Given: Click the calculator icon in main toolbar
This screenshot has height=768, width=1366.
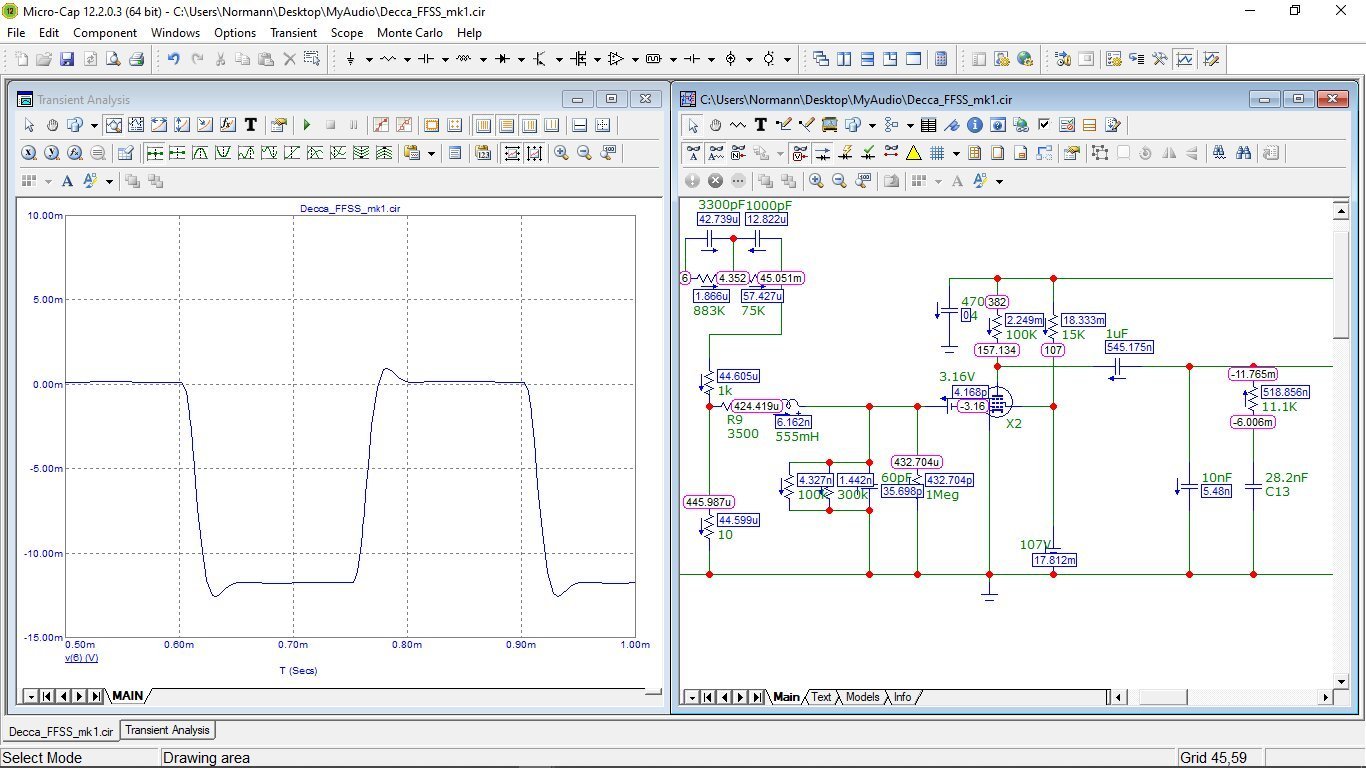Looking at the screenshot, I should pyautogui.click(x=940, y=59).
